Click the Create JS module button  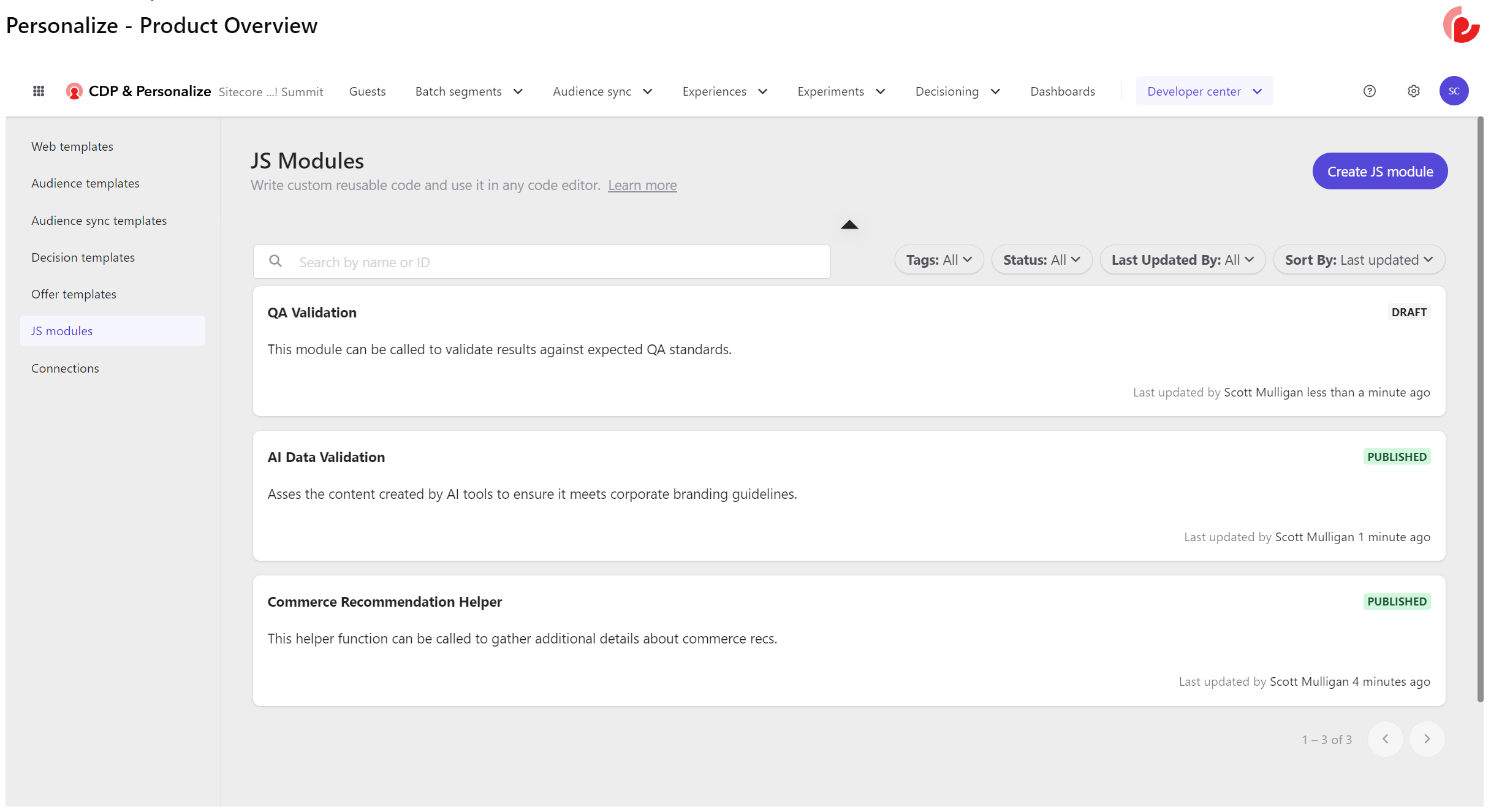tap(1379, 172)
